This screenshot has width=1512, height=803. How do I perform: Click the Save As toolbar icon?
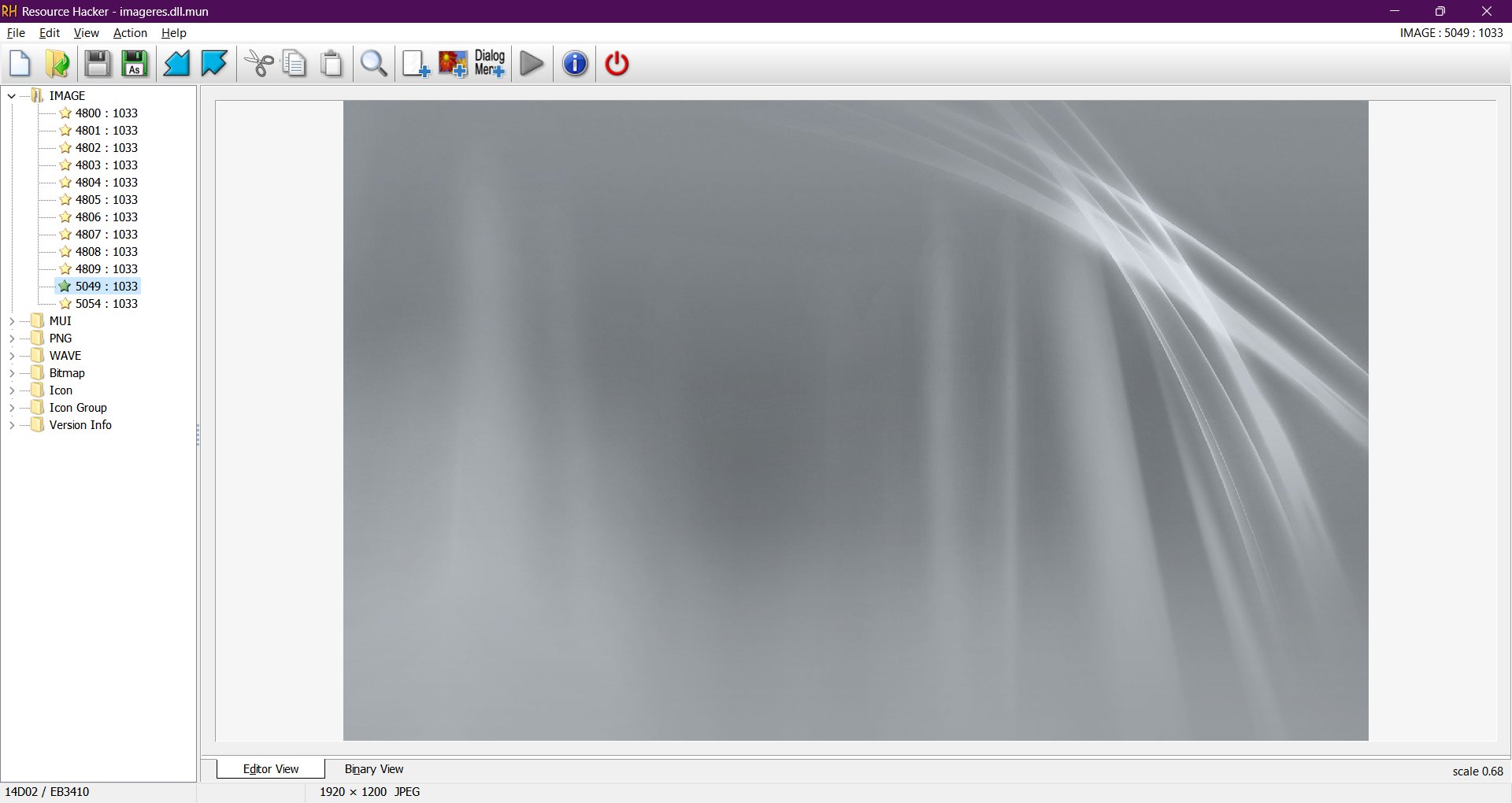(134, 64)
